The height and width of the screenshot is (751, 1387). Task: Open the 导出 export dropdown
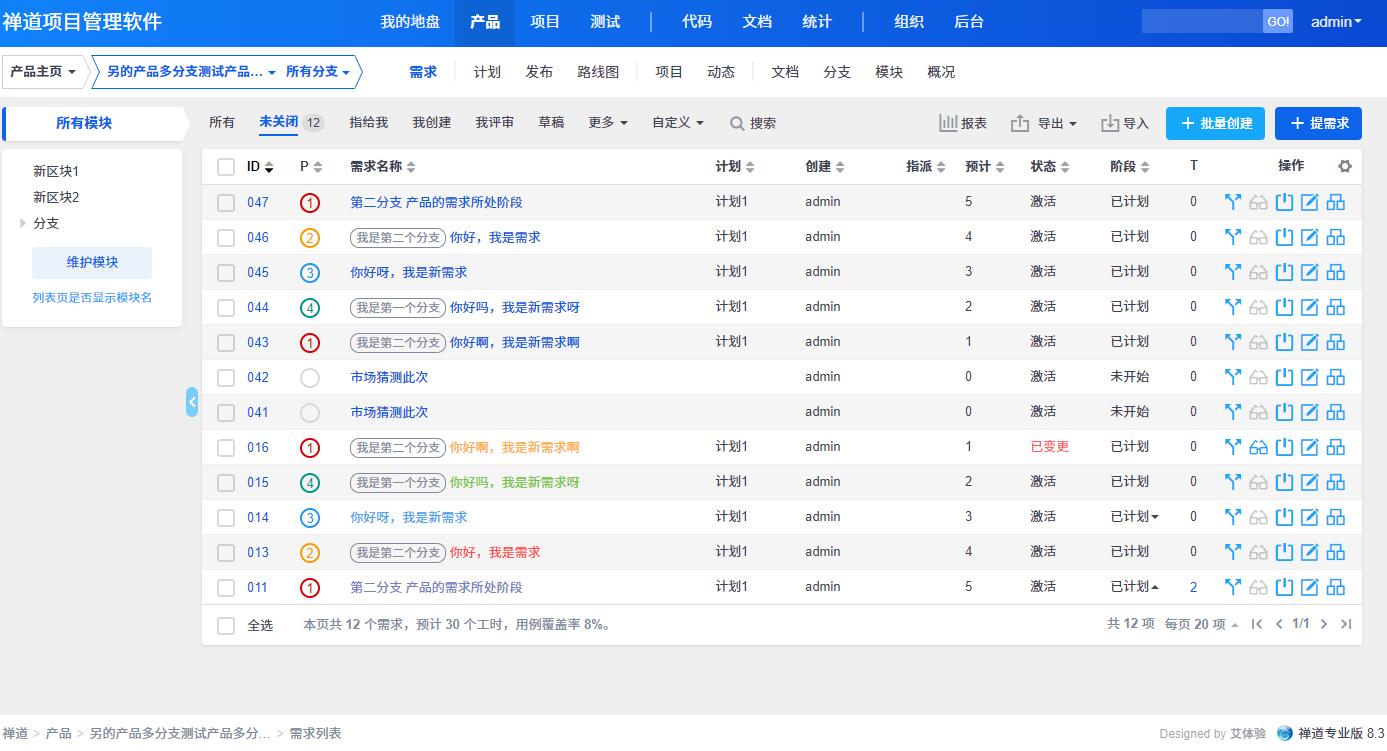coord(1044,123)
